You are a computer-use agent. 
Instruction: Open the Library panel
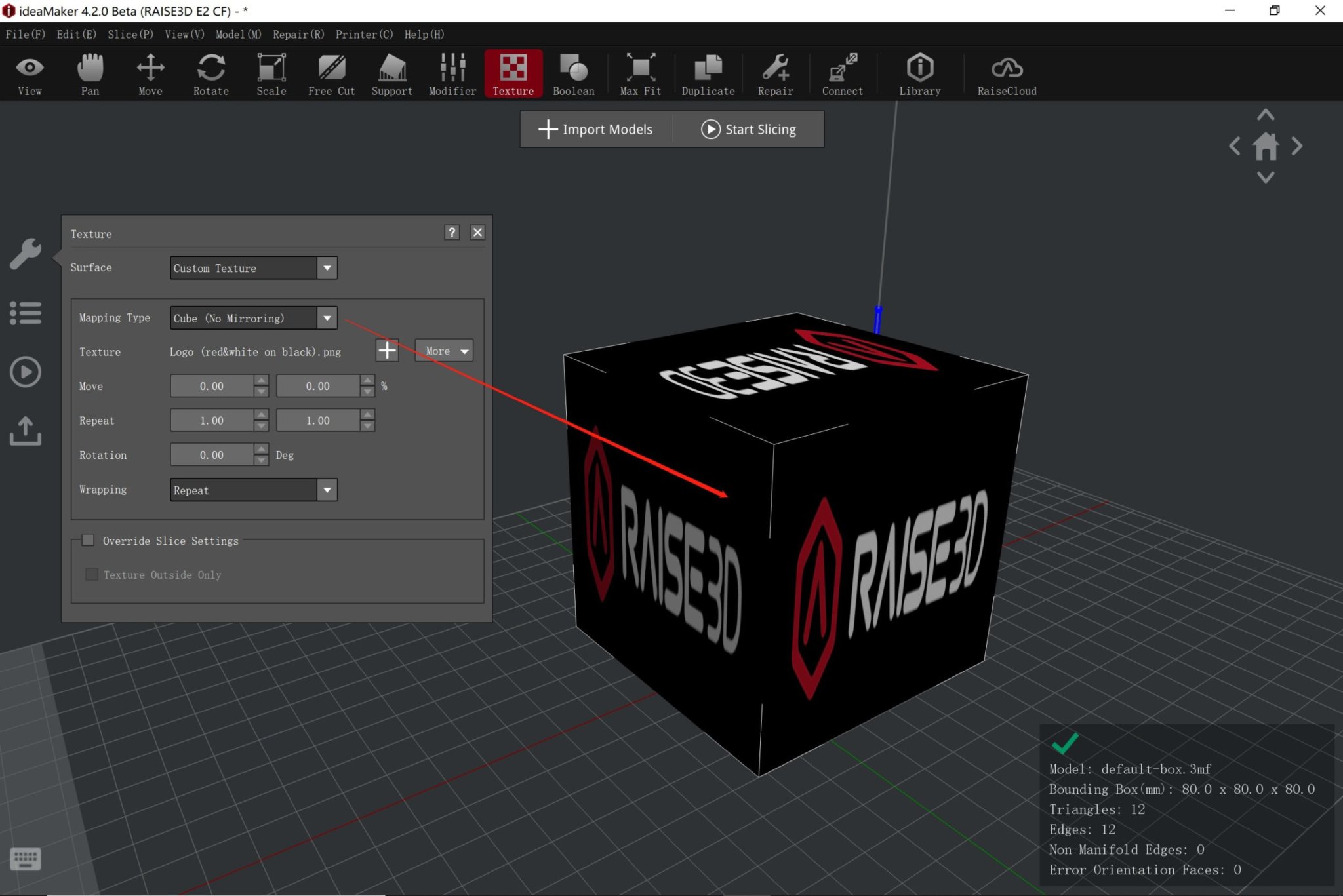click(919, 74)
